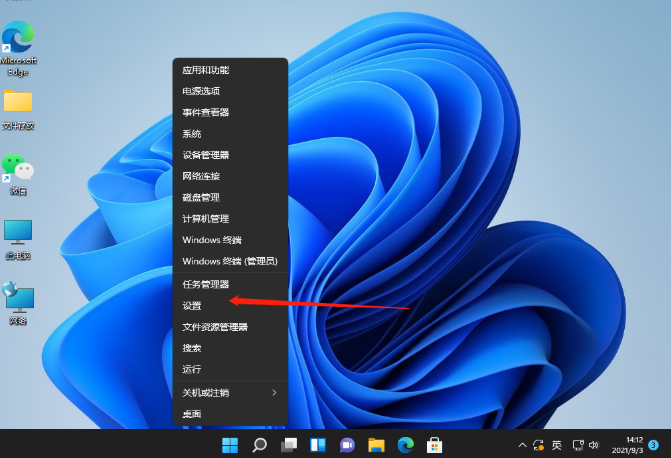Click the Windows Start button

tap(230, 444)
